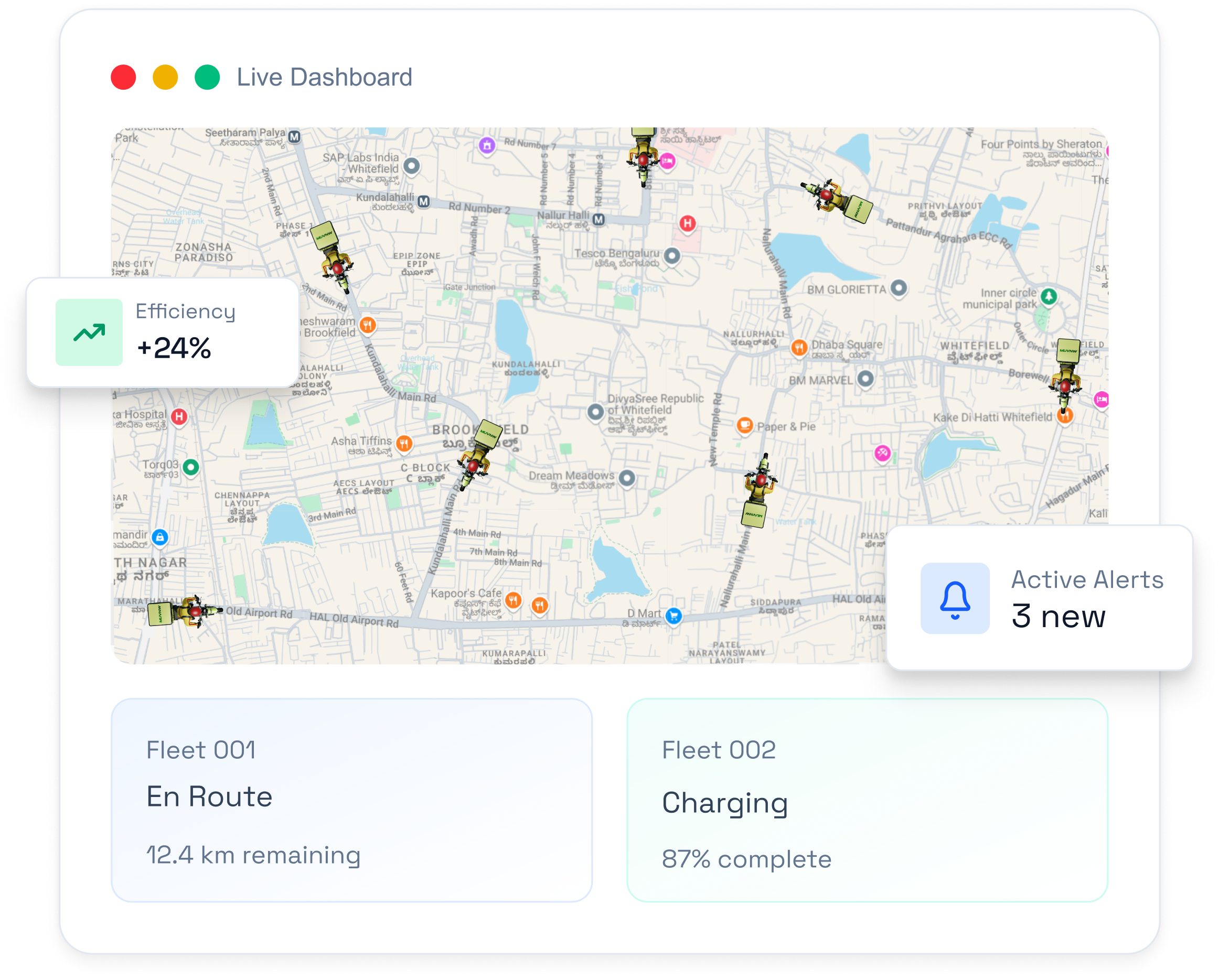Click the Paper & Pie cafe marker
Viewport: 1219px width, 980px height.
tap(745, 425)
